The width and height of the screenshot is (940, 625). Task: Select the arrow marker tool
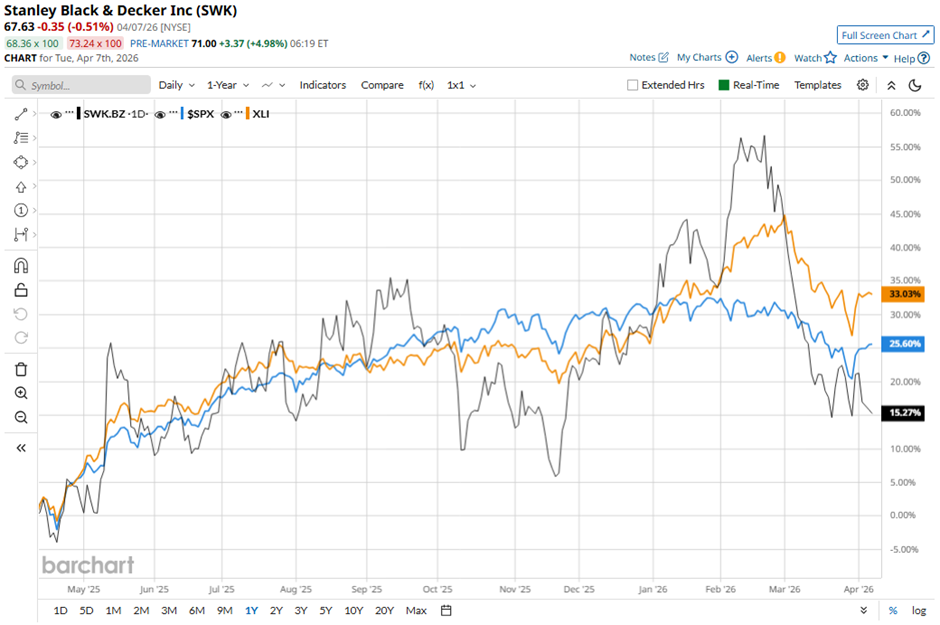(21, 187)
